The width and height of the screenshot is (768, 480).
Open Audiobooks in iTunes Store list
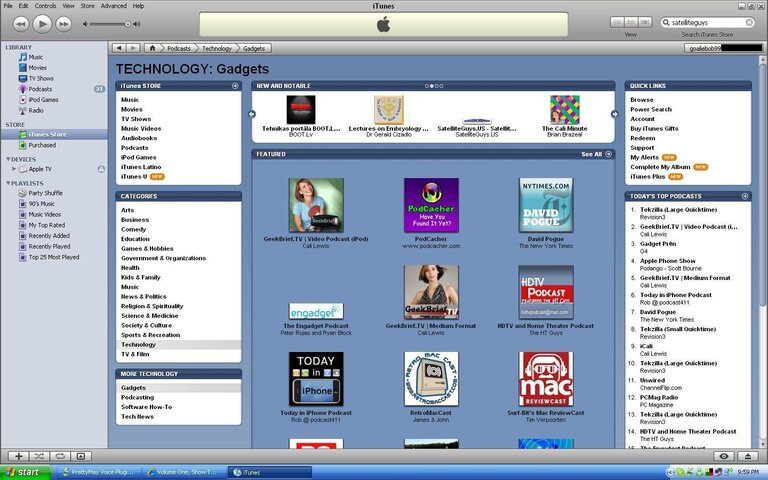(x=139, y=138)
